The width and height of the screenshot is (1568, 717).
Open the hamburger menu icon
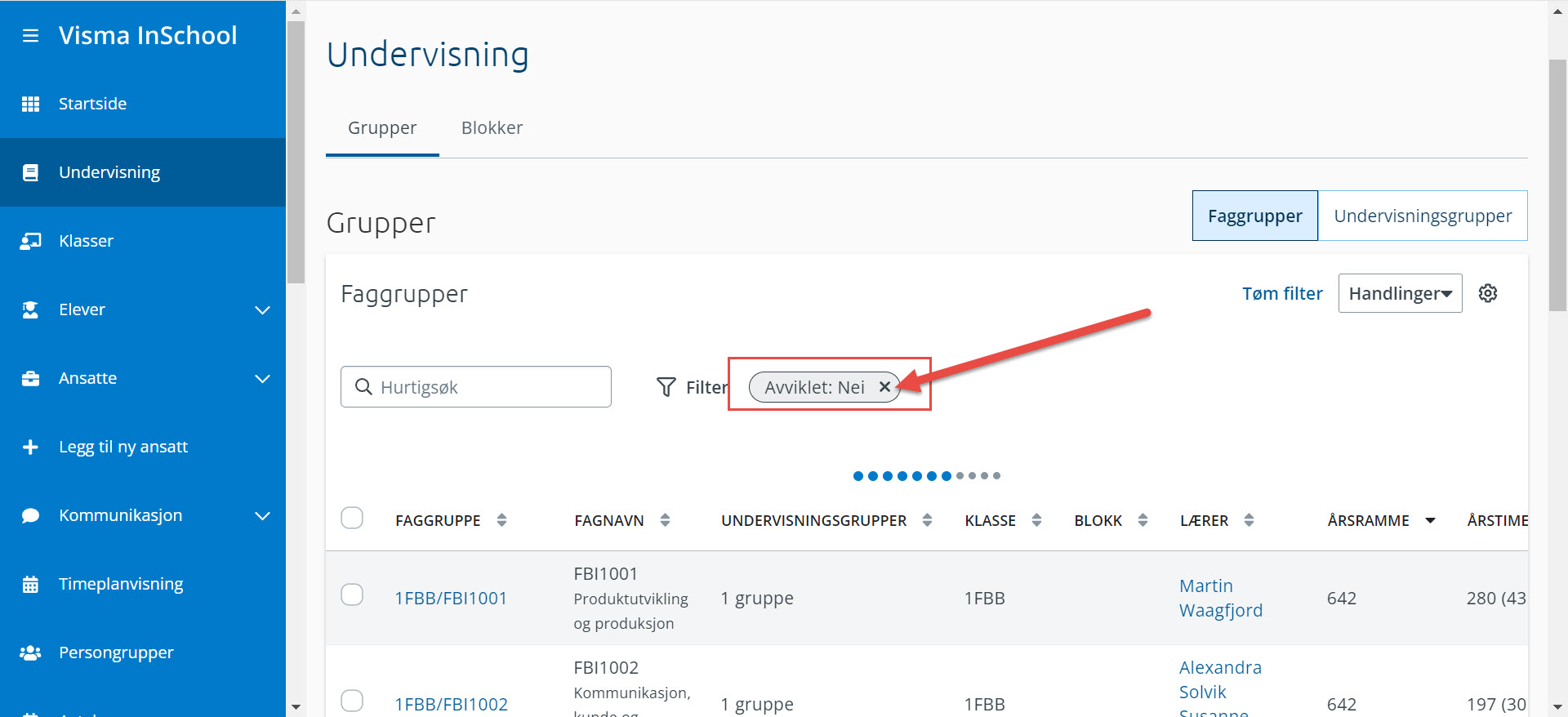pos(30,36)
